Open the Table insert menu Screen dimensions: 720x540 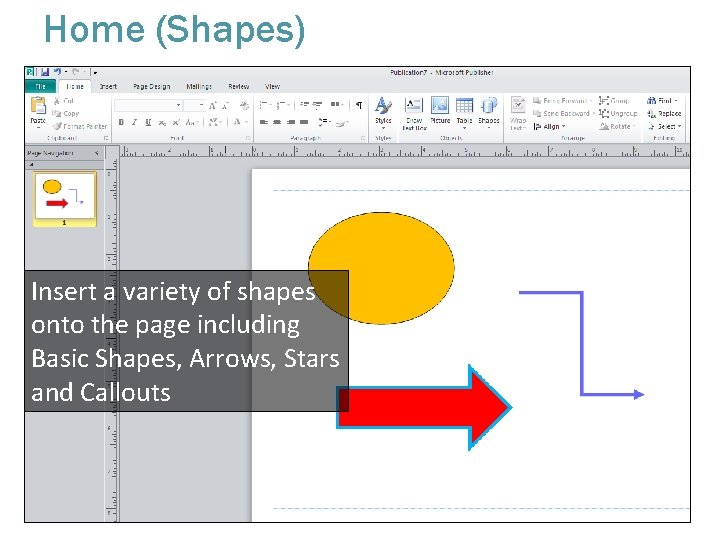(464, 113)
